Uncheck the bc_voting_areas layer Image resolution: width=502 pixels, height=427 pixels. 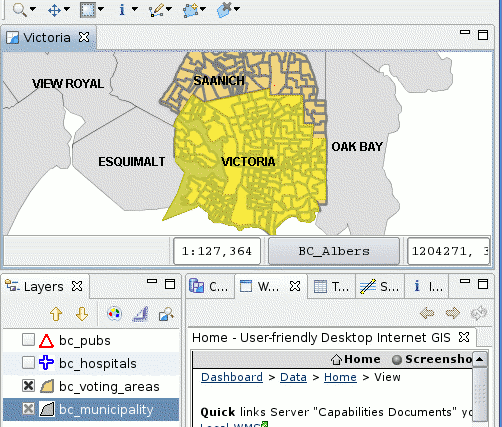(x=28, y=386)
